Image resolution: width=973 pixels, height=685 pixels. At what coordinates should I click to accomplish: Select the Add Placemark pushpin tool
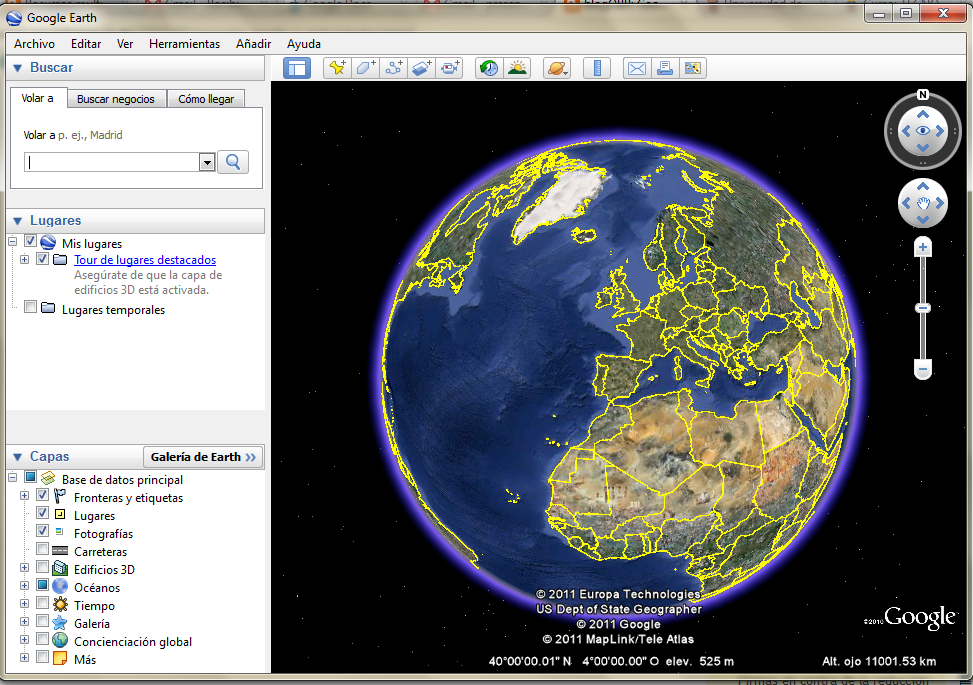[336, 68]
